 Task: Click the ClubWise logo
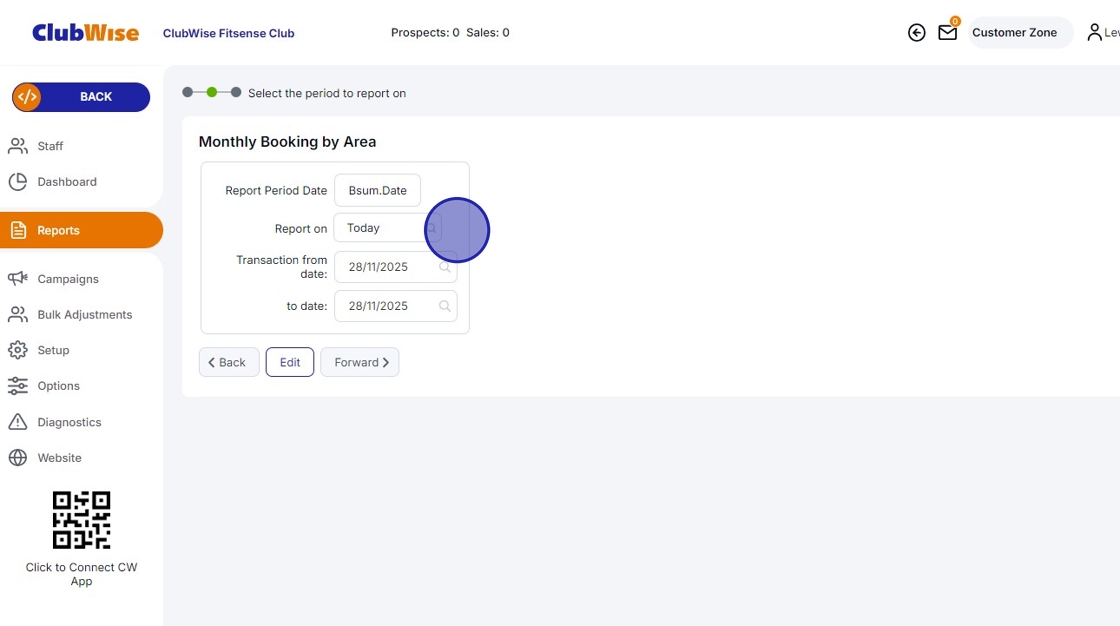coord(86,33)
